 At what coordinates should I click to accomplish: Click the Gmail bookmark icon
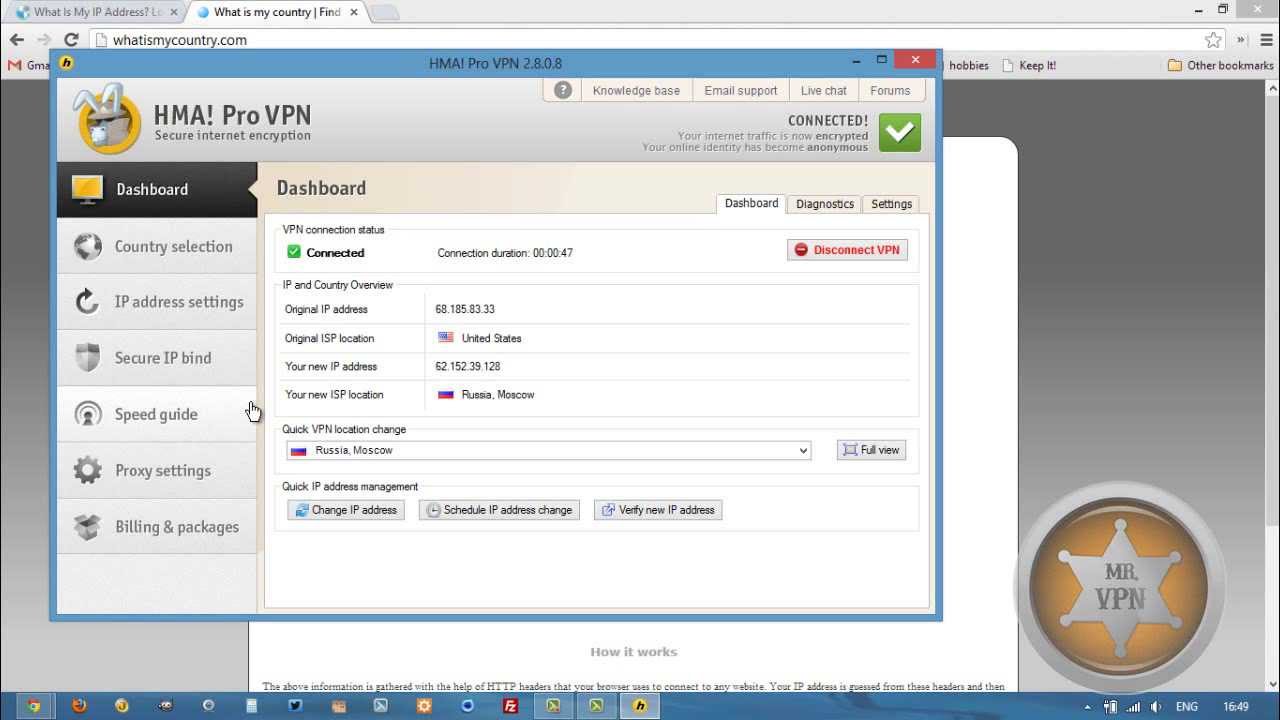pos(14,65)
